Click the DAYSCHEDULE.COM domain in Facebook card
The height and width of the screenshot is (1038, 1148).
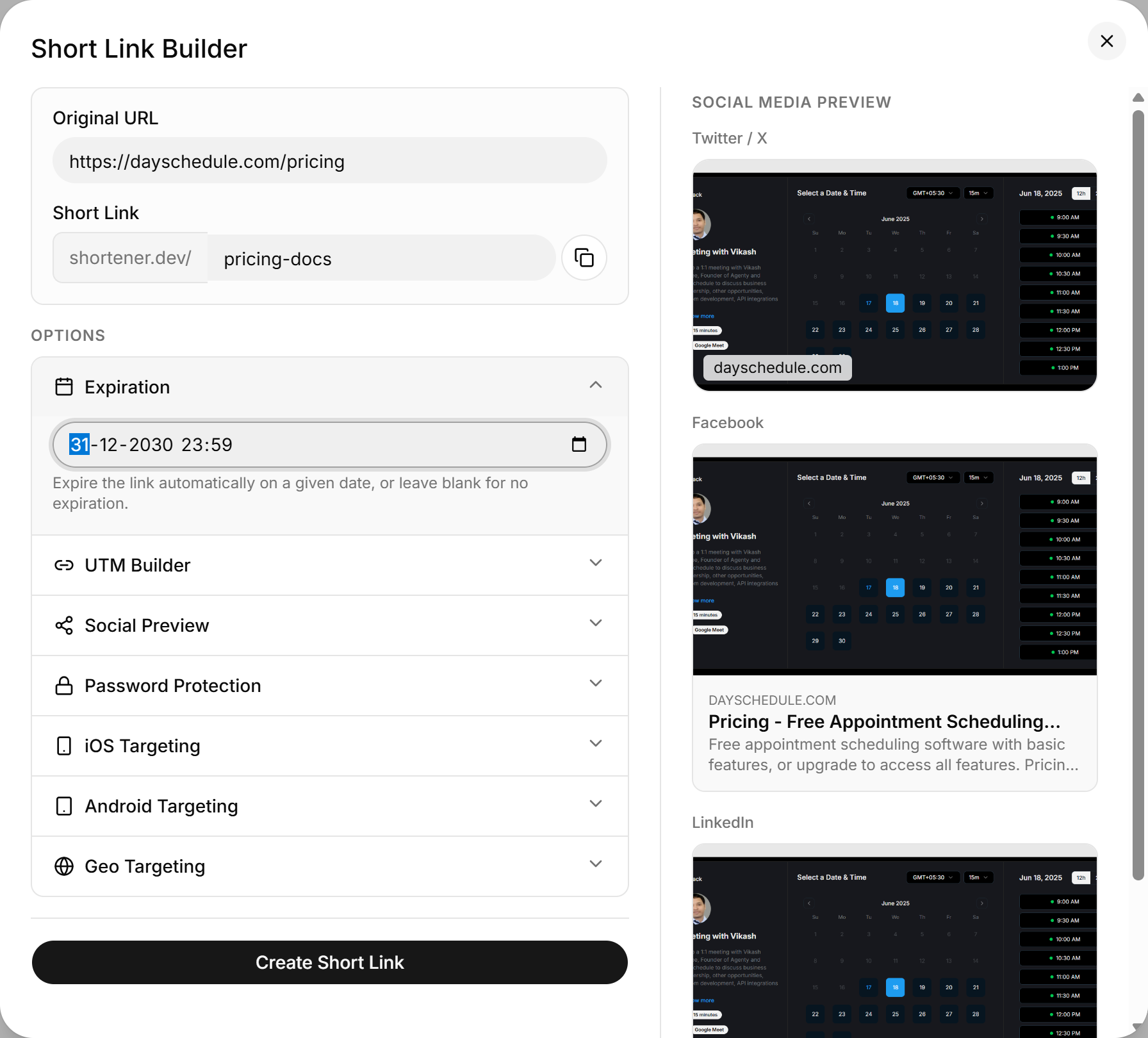coord(772,700)
